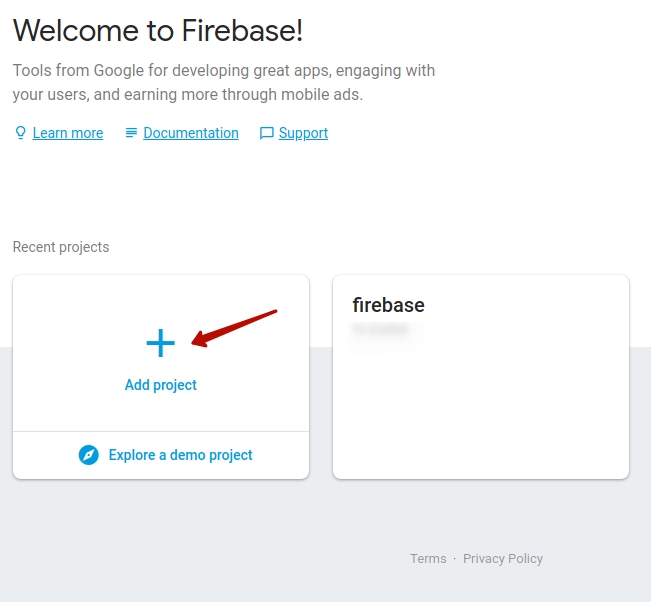Click the compass icon for demo project
Image resolution: width=651 pixels, height=602 pixels.
click(x=88, y=455)
